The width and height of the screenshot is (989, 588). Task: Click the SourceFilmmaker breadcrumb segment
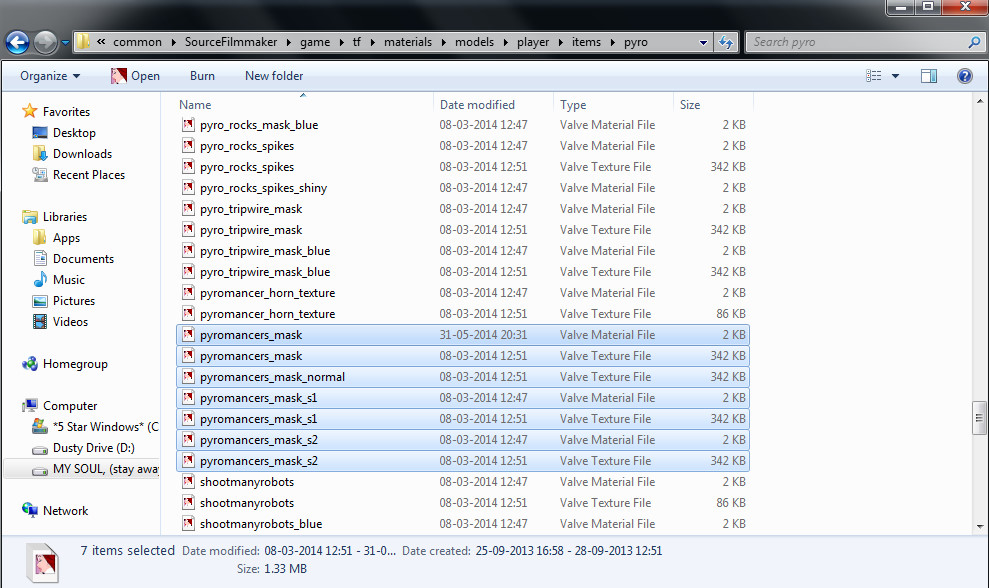[x=231, y=42]
